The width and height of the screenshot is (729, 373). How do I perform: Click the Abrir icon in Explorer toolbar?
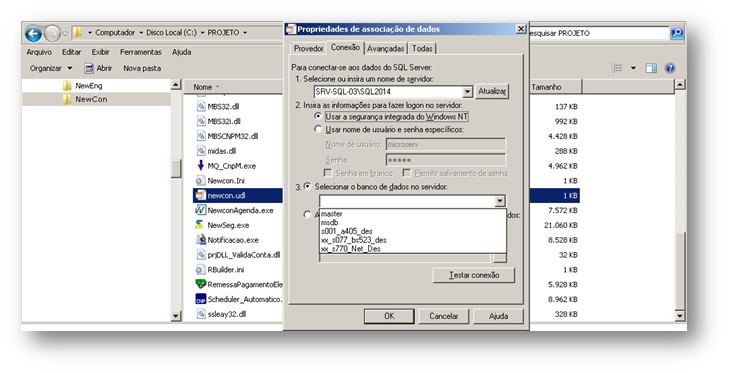pos(89,68)
